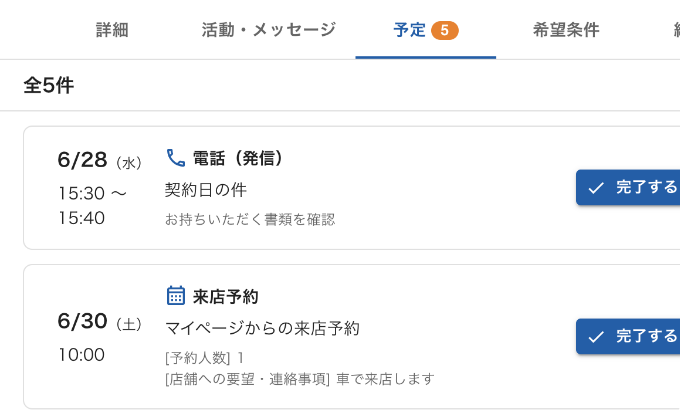Open the 詳細 tab
680x420 pixels.
[112, 30]
